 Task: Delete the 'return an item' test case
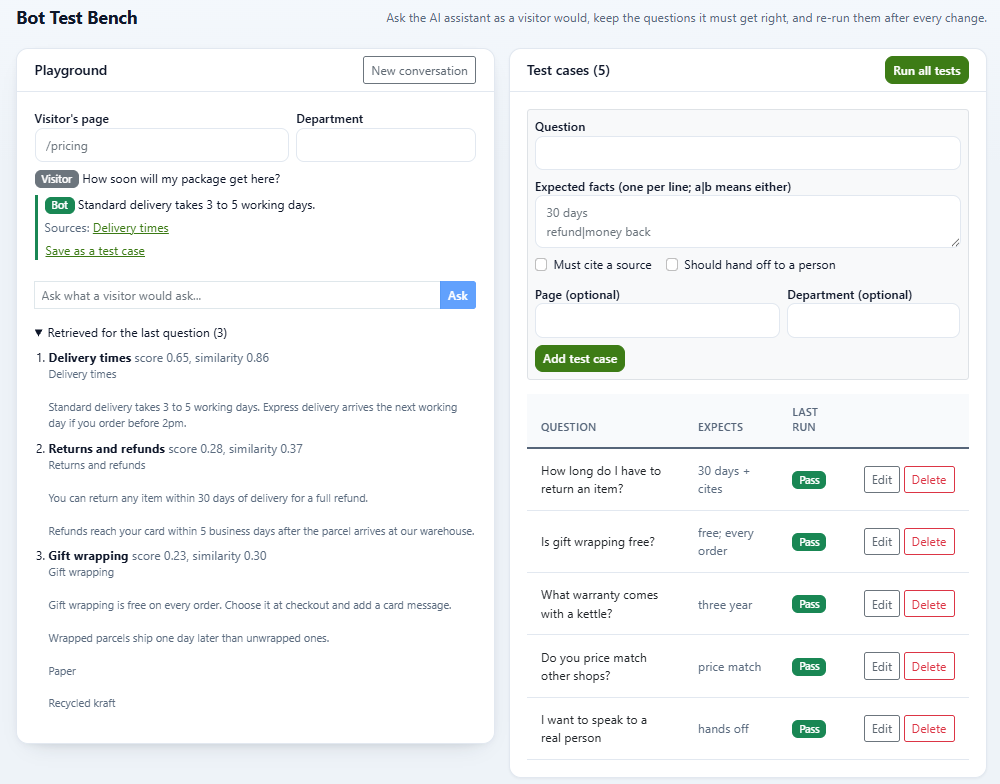[x=929, y=480]
